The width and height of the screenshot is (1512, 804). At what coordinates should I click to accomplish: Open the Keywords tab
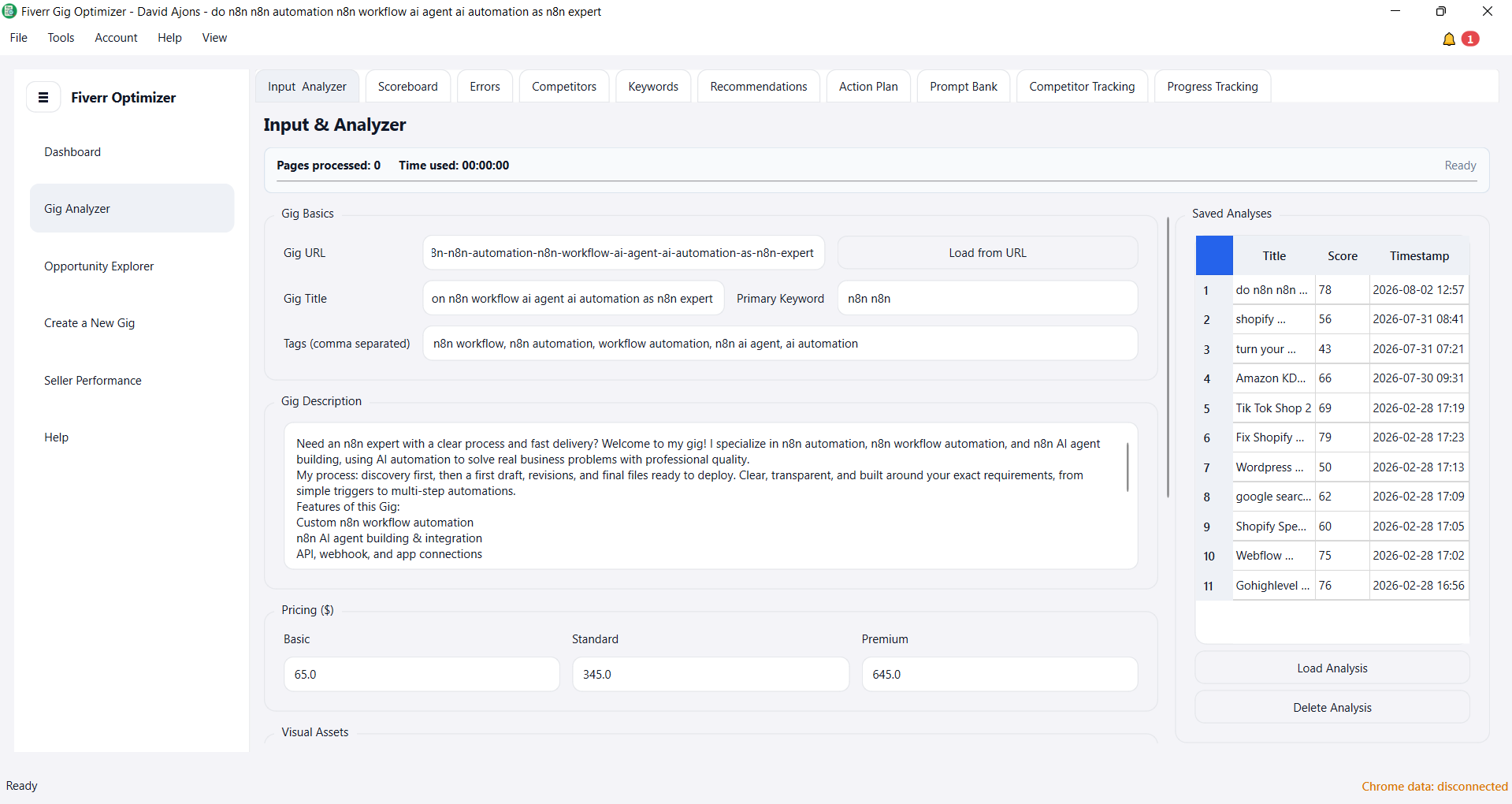653,87
